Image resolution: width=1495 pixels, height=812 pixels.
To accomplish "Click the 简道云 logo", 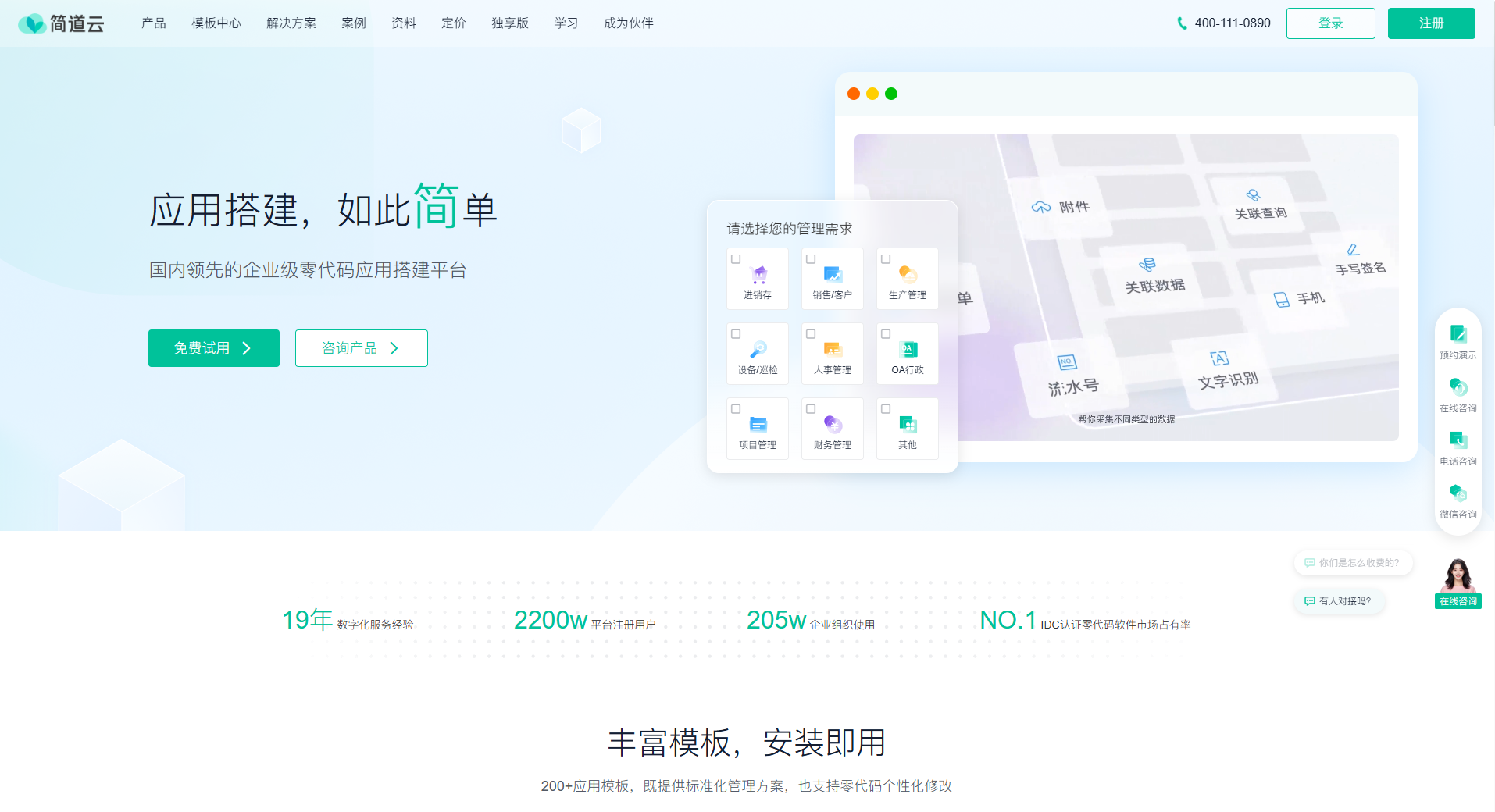I will tap(61, 23).
